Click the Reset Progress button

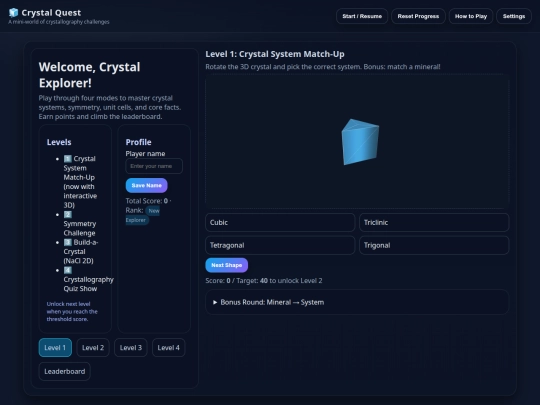418,16
